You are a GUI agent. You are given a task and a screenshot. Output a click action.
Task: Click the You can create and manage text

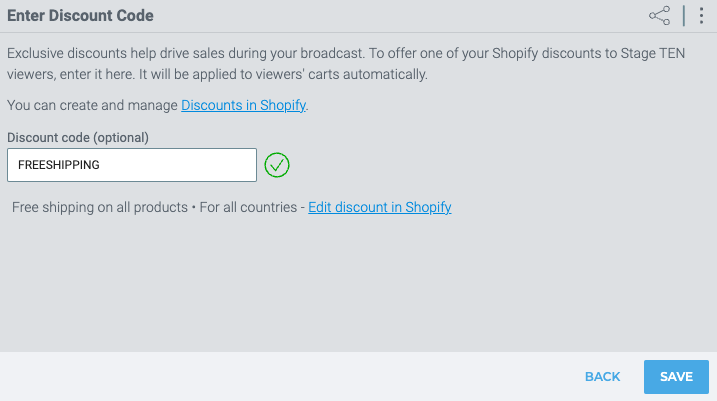click(92, 105)
